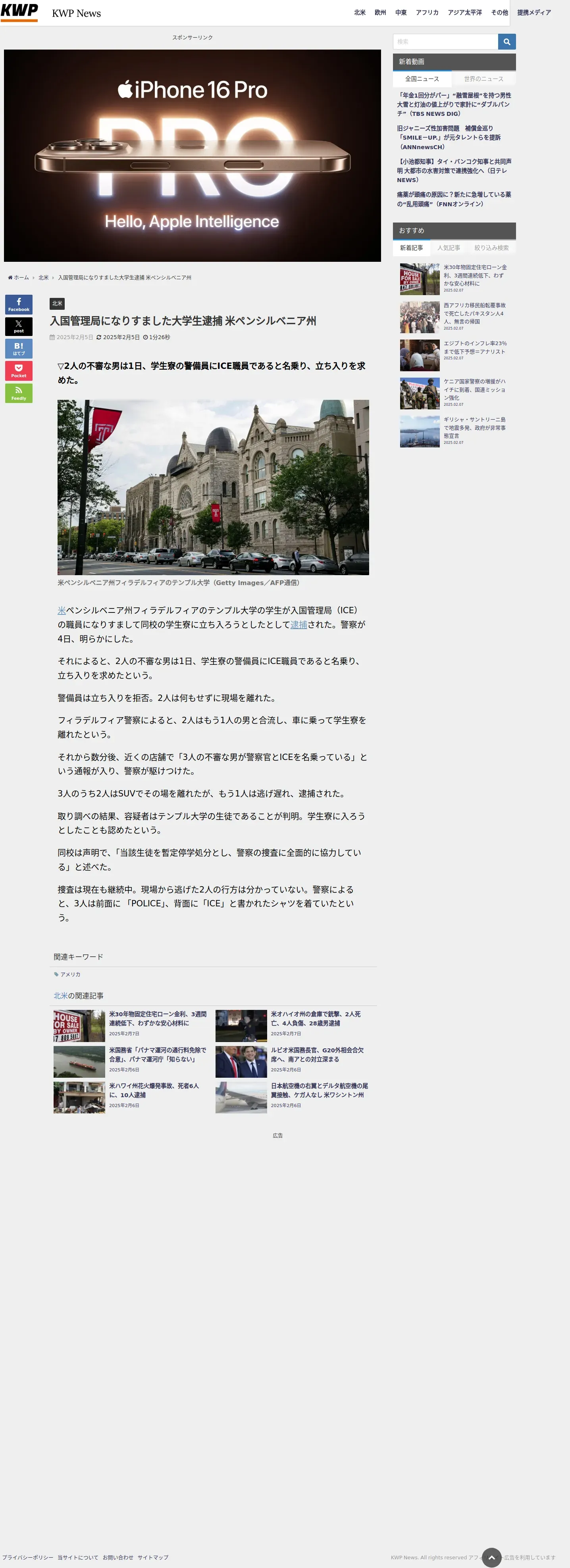Click the 逮捕 link in article body
This screenshot has width=570, height=1568.
coord(298,624)
